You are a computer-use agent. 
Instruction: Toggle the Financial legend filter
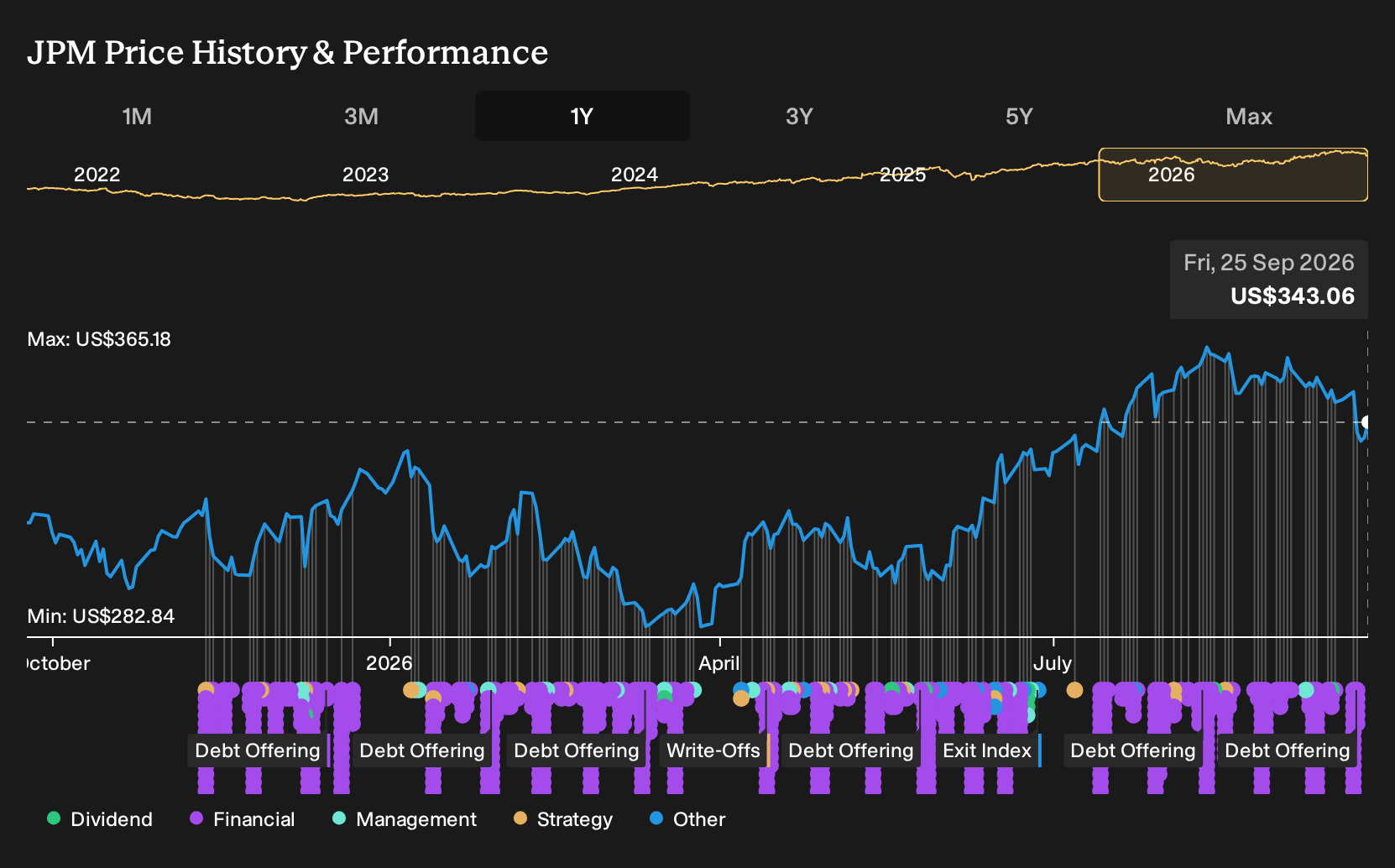click(243, 819)
